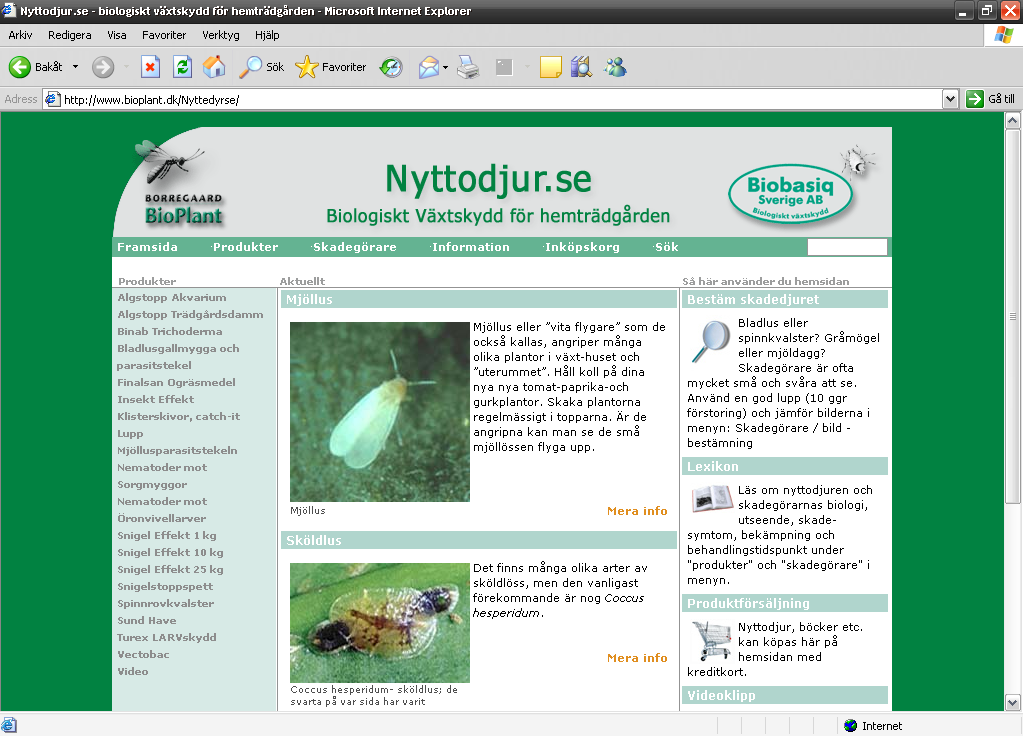The width and height of the screenshot is (1024, 736).
Task: Open Algstopp Akvarium product link
Action: pos(172,297)
